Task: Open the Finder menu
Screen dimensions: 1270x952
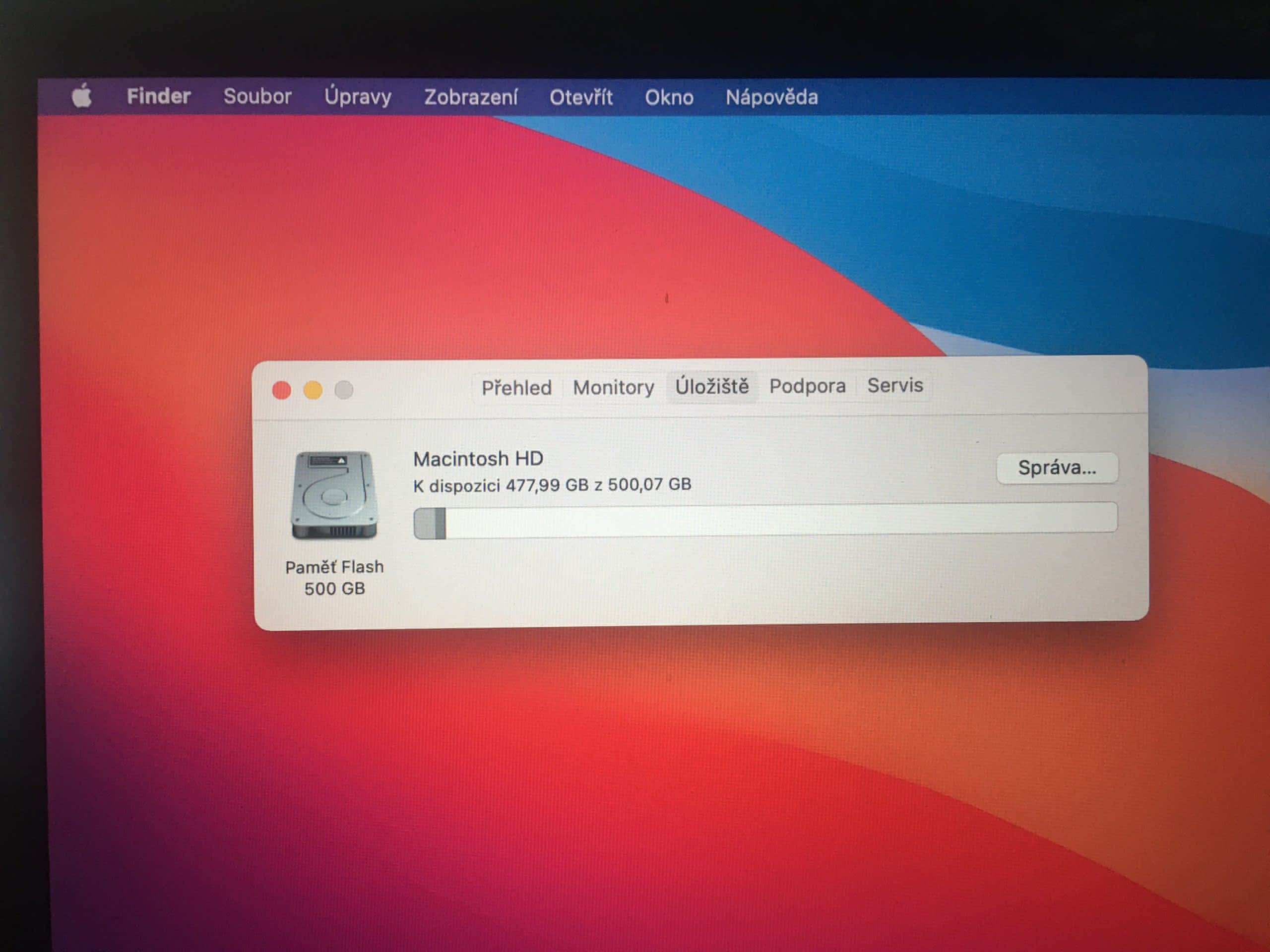Action: [158, 96]
